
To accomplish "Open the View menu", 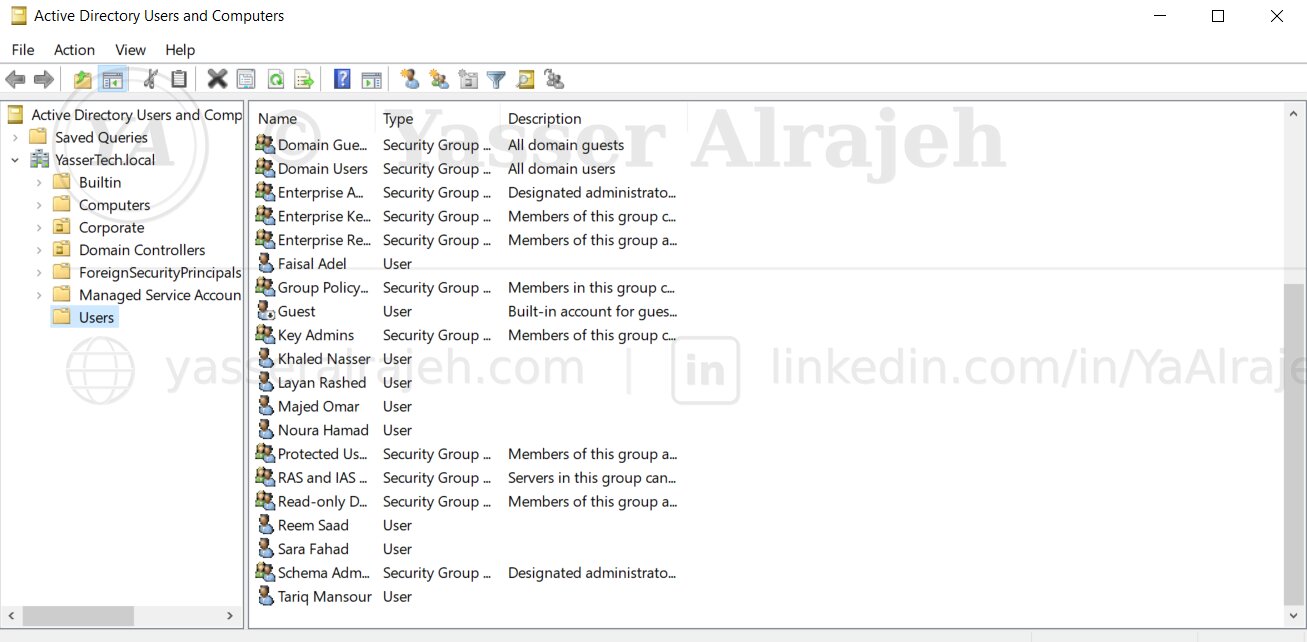I will [x=130, y=50].
